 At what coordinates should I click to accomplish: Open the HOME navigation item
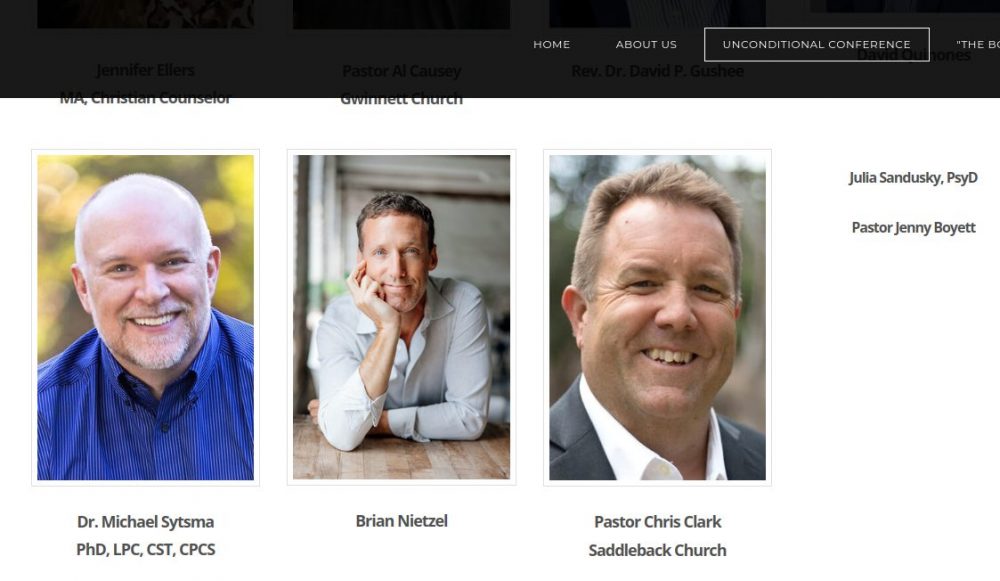coord(552,45)
